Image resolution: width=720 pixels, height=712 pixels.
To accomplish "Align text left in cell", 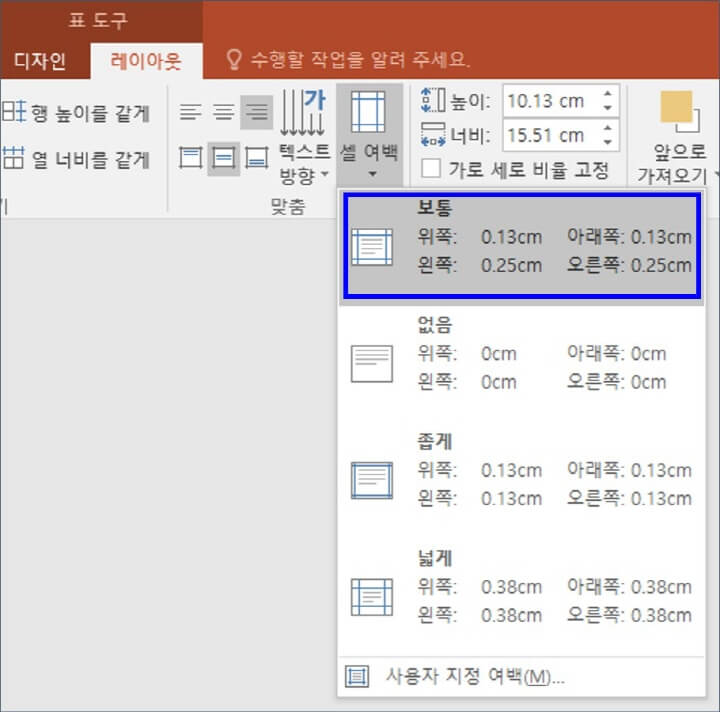I will pos(190,112).
